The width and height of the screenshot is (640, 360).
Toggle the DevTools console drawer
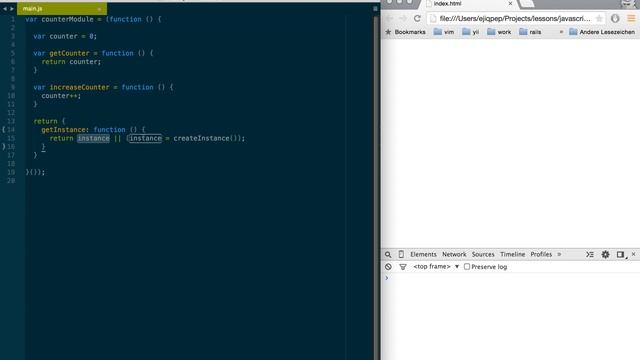590,254
